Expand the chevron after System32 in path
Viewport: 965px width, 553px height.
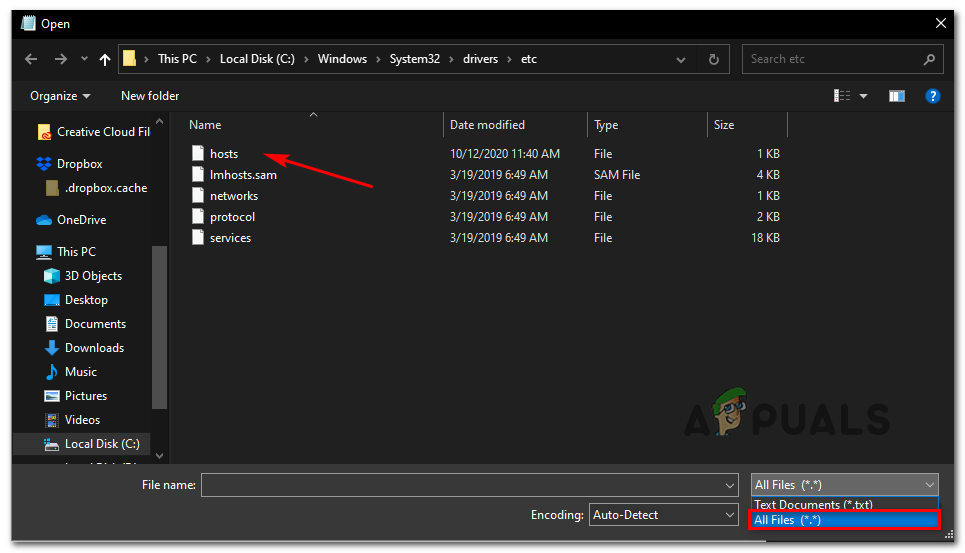[x=451, y=60]
